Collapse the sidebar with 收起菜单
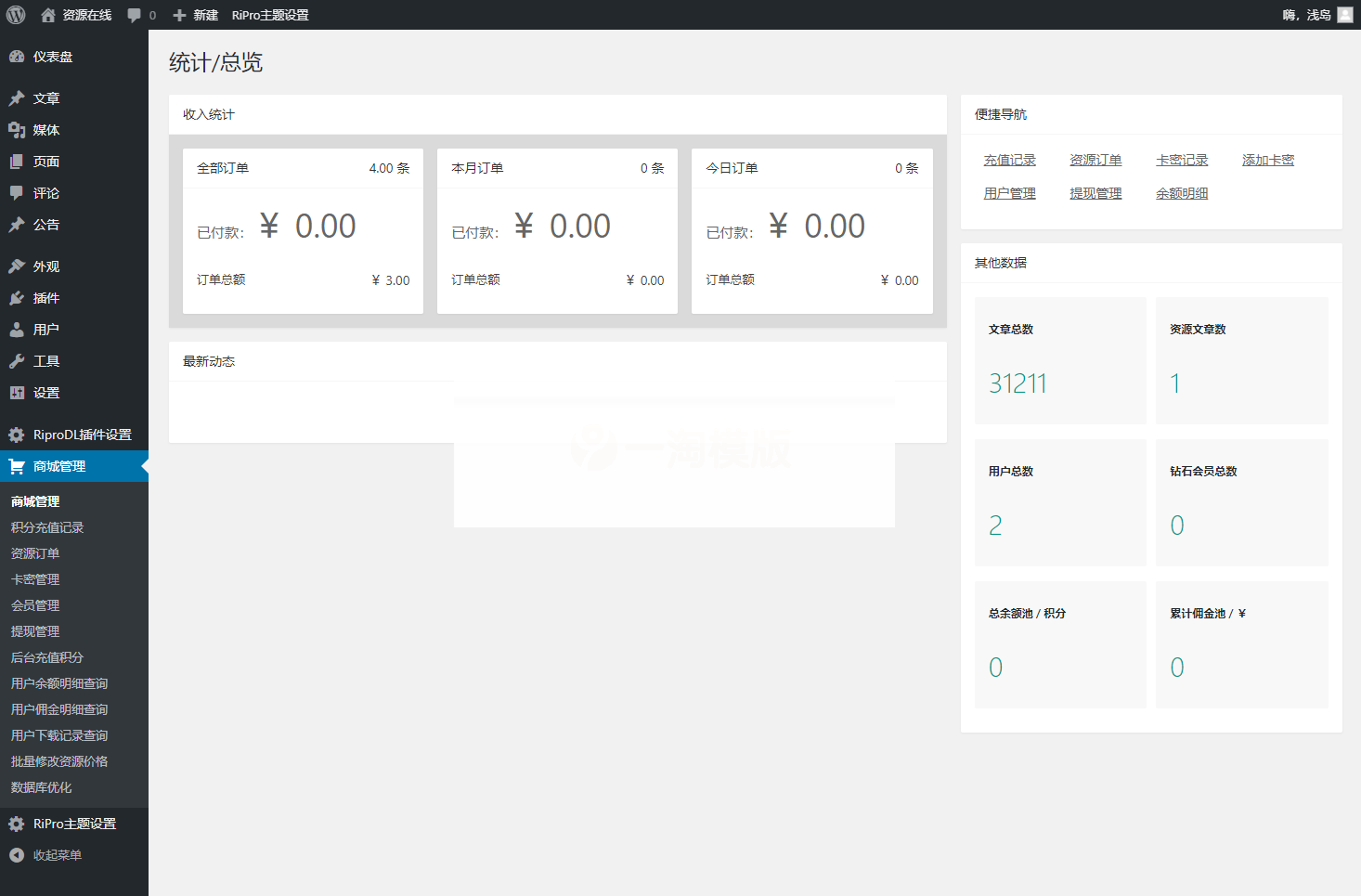 tap(46, 855)
